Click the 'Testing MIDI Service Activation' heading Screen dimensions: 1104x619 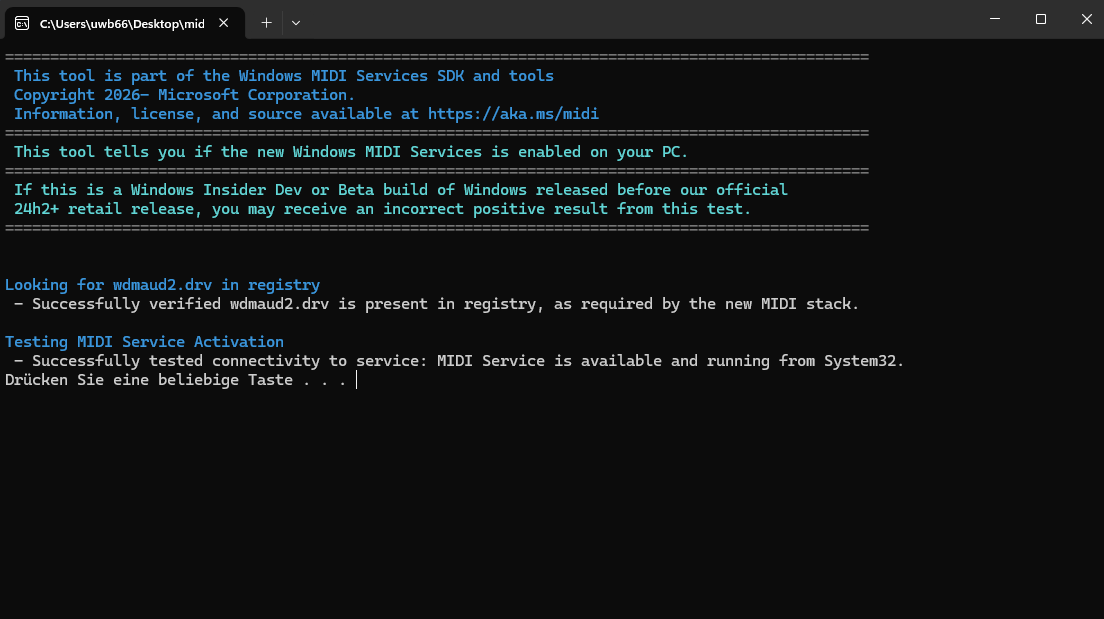tap(144, 342)
